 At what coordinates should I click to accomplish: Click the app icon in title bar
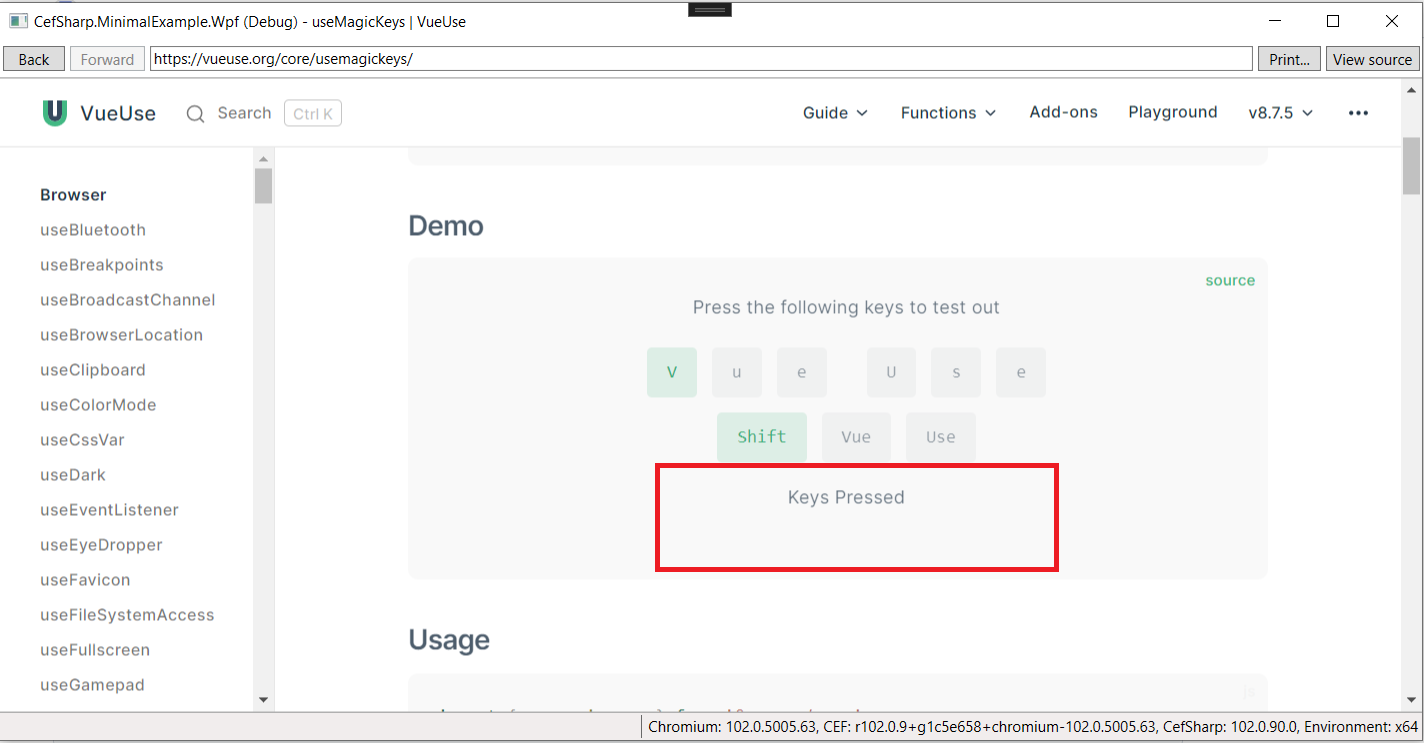pyautogui.click(x=18, y=21)
